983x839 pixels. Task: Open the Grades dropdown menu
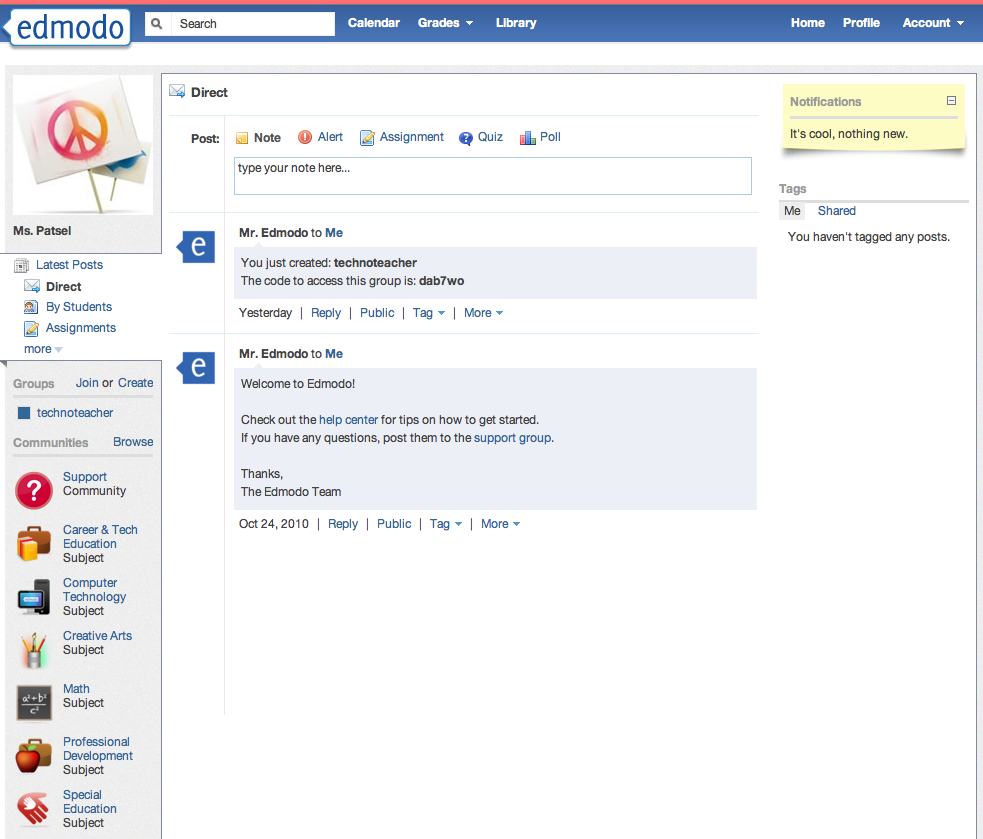[x=445, y=23]
